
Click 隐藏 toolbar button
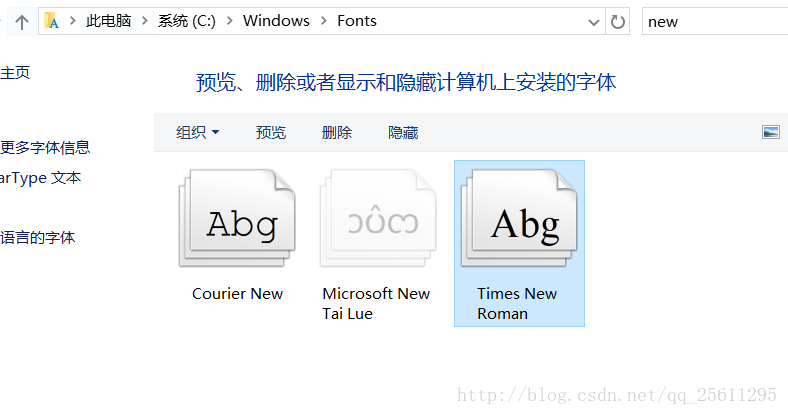tap(403, 133)
